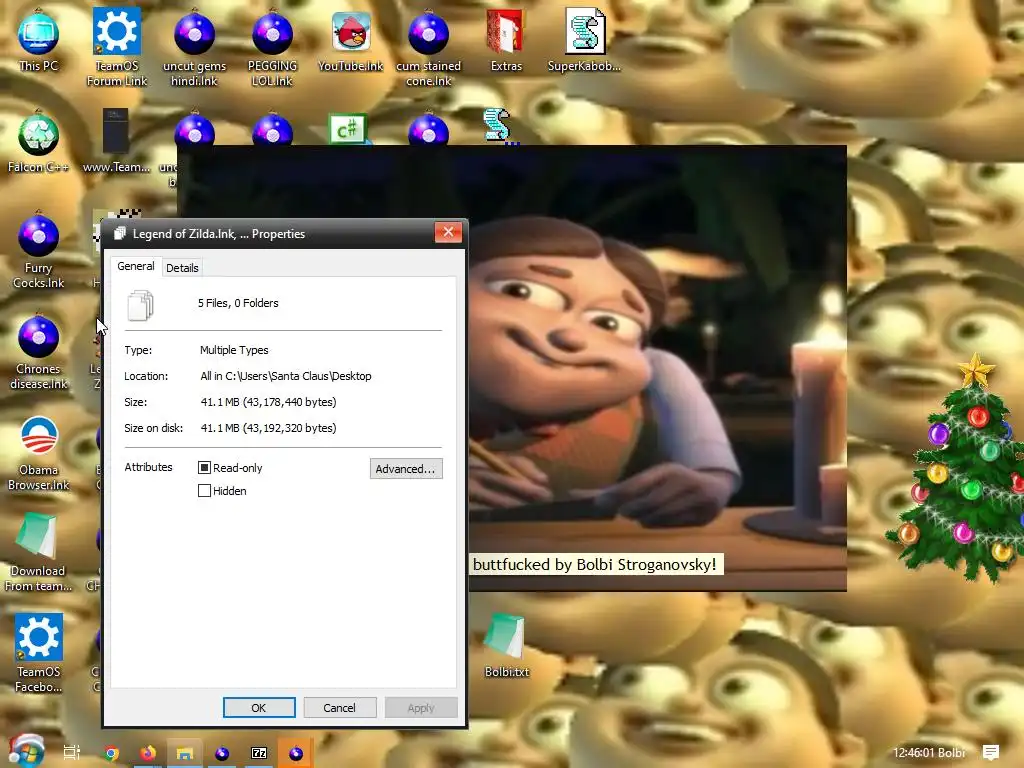Select the C# file icon on desktop
The image size is (1024, 768).
point(347,129)
